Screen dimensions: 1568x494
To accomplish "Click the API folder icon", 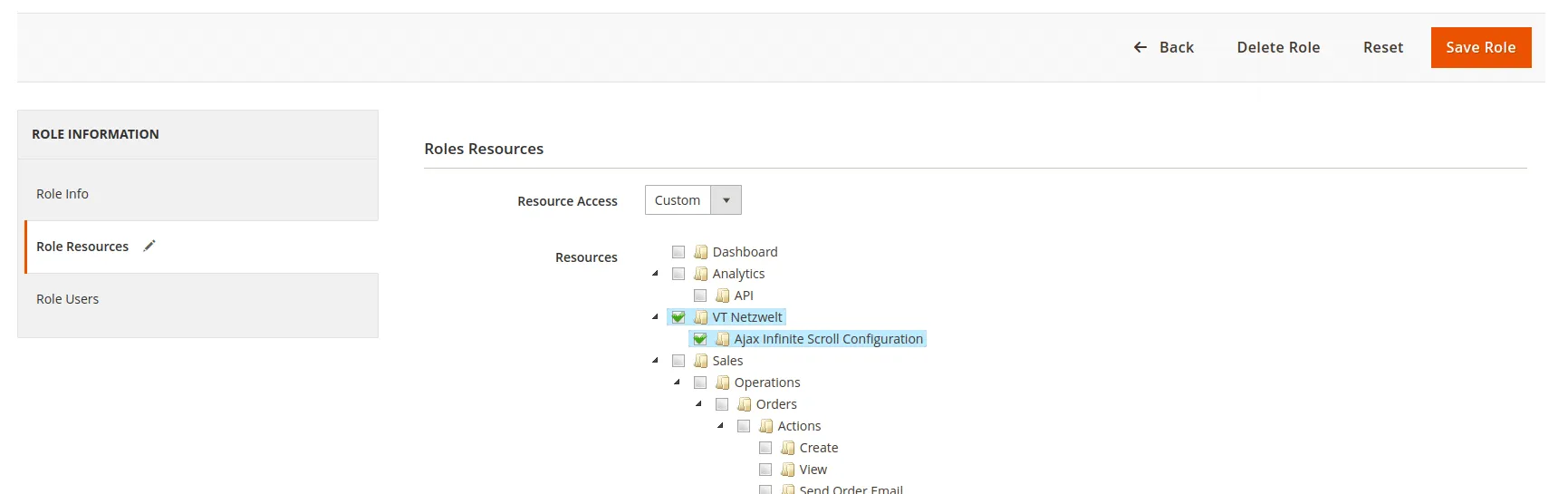I will pos(722,295).
